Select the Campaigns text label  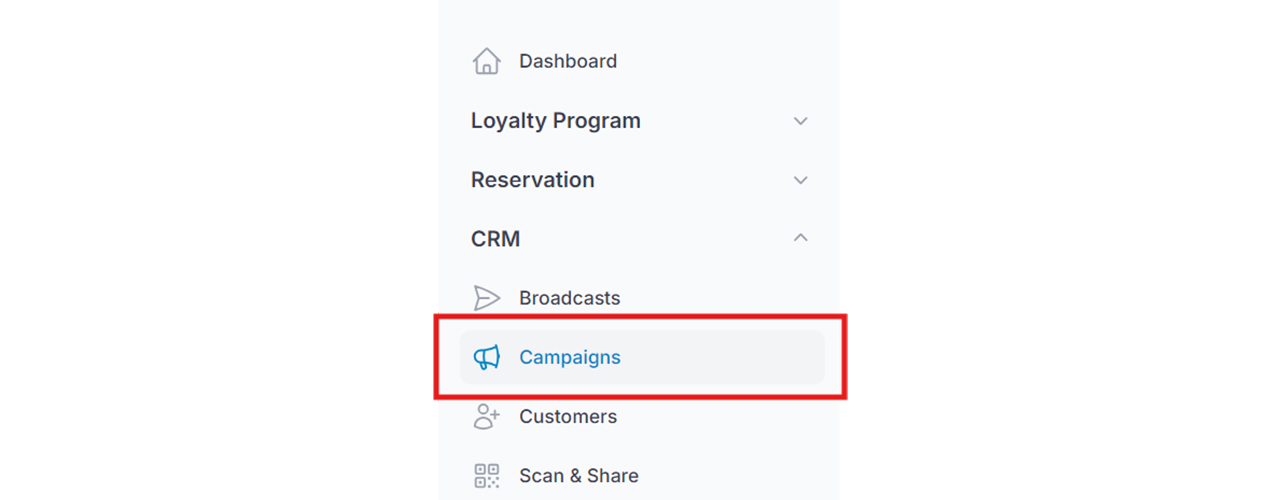pos(570,357)
